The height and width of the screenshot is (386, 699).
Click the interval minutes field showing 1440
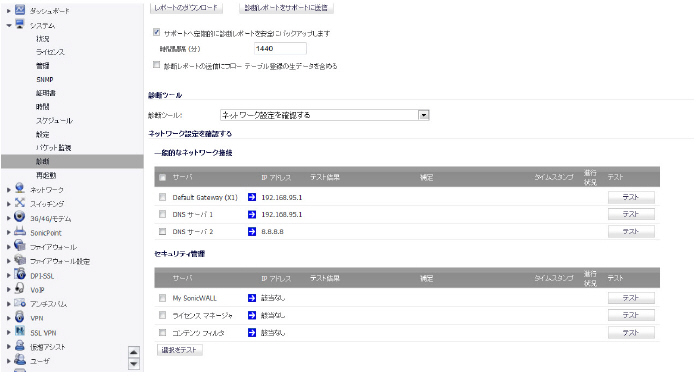coord(280,49)
